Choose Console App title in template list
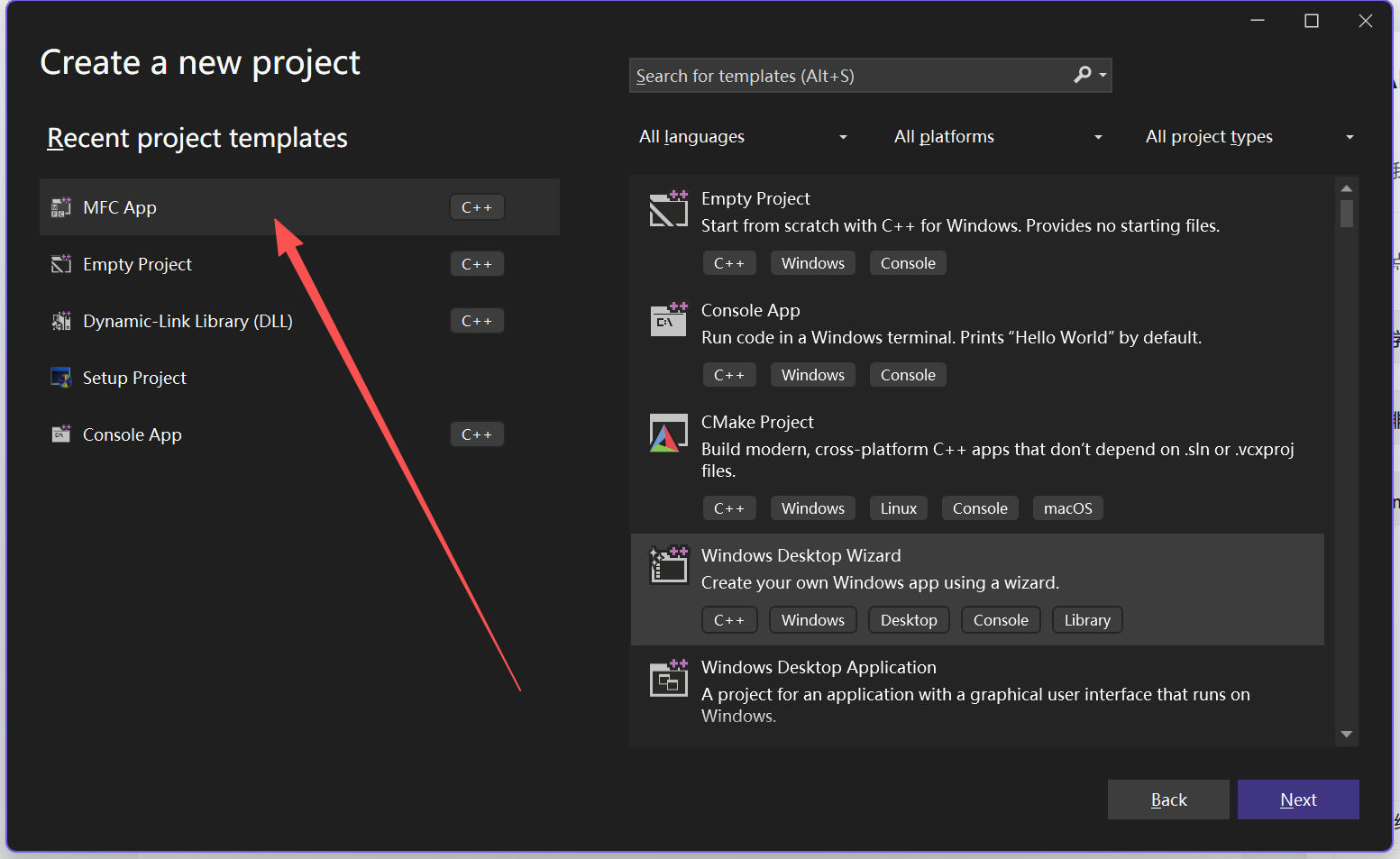Image resolution: width=1400 pixels, height=859 pixels. (751, 310)
